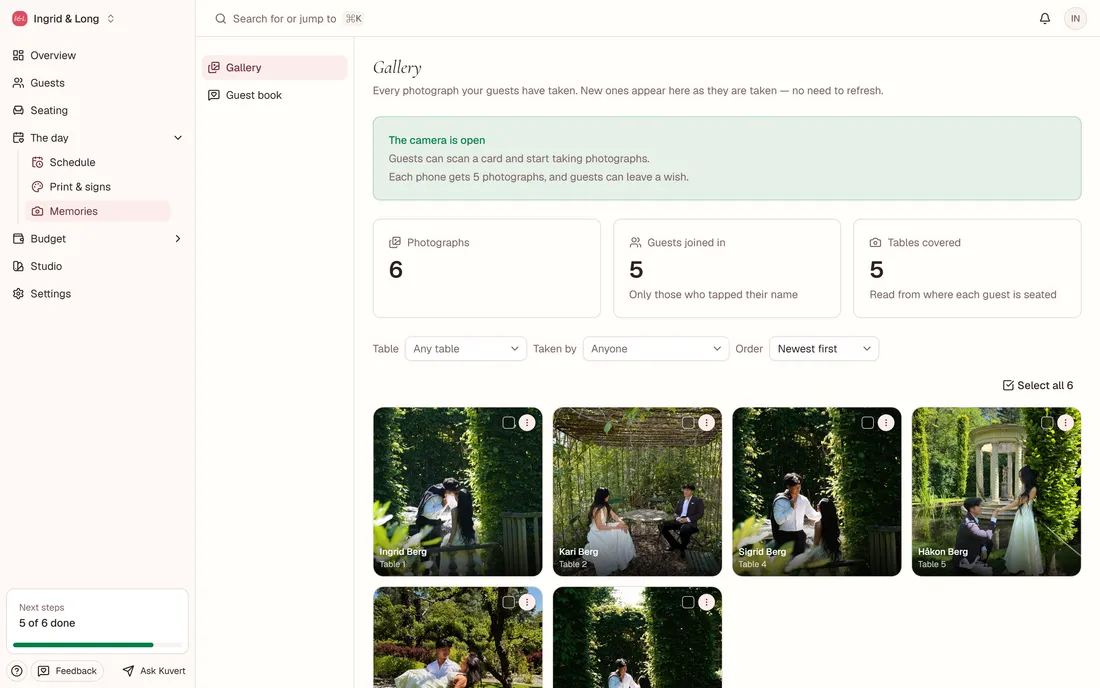
Task: Check Select all 6 photos
Action: point(1038,385)
